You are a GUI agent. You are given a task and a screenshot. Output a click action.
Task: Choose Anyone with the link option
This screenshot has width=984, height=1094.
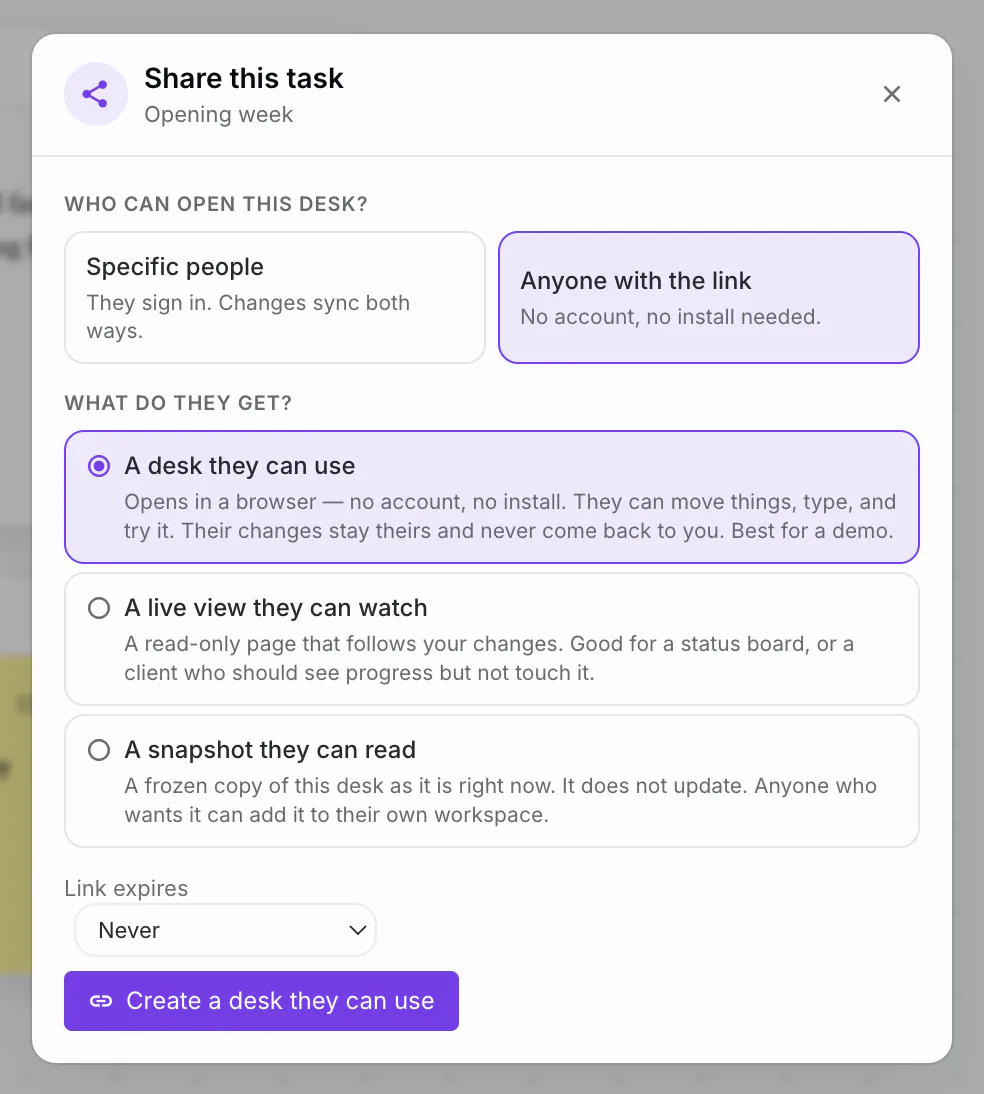click(x=708, y=297)
